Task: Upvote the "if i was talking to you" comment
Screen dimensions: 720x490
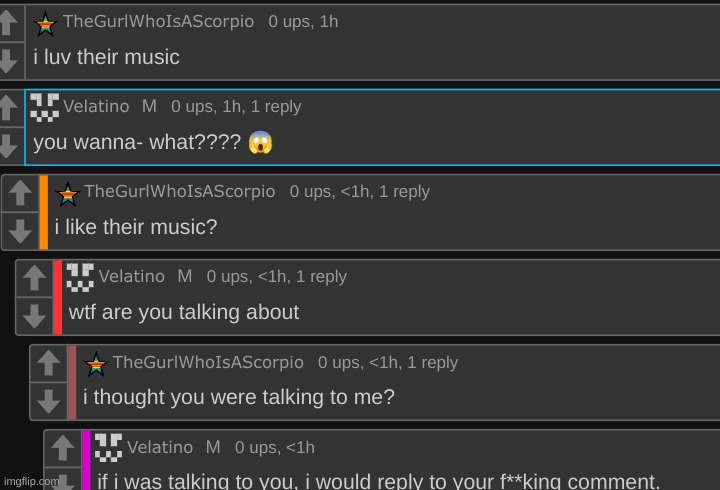Action: (62, 449)
